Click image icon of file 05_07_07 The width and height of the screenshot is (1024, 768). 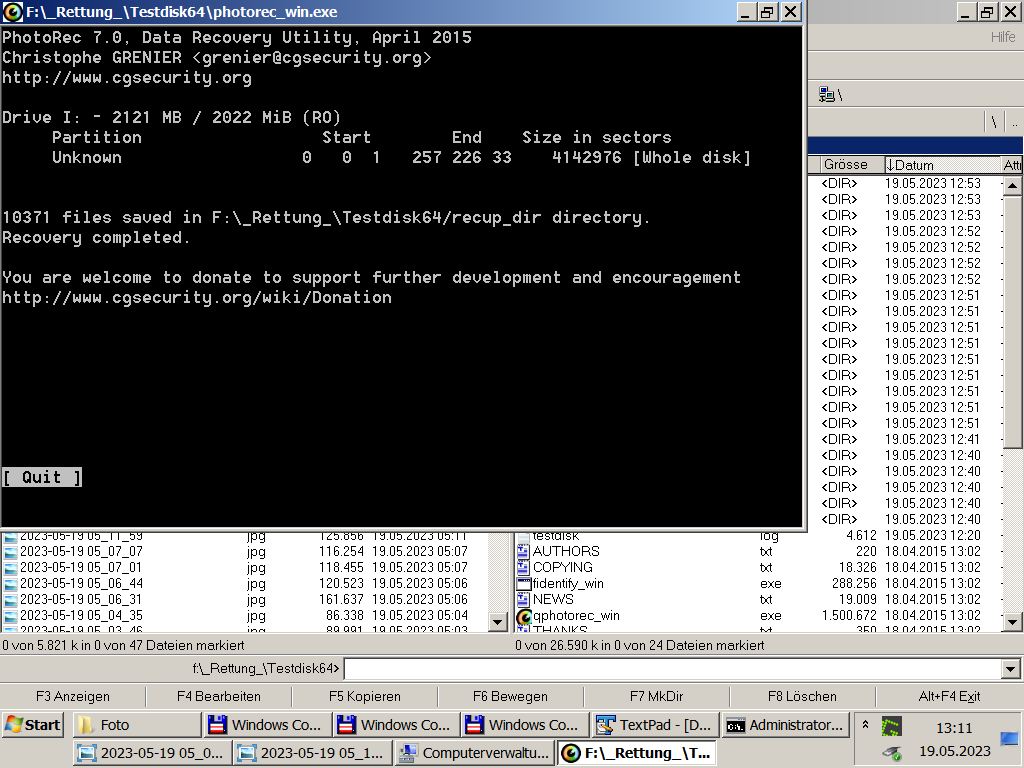coord(10,552)
